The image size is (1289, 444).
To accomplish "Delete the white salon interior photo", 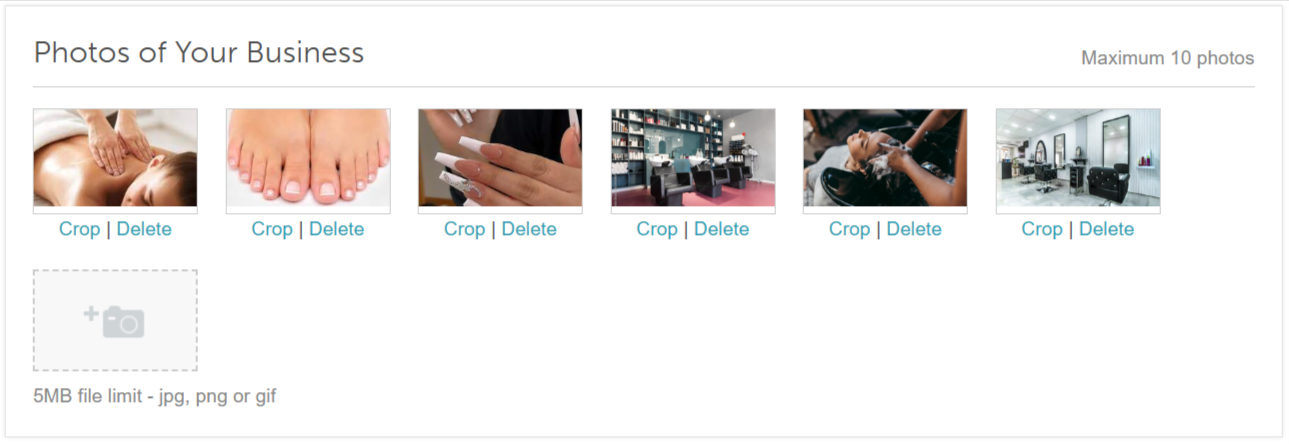I will point(1106,229).
